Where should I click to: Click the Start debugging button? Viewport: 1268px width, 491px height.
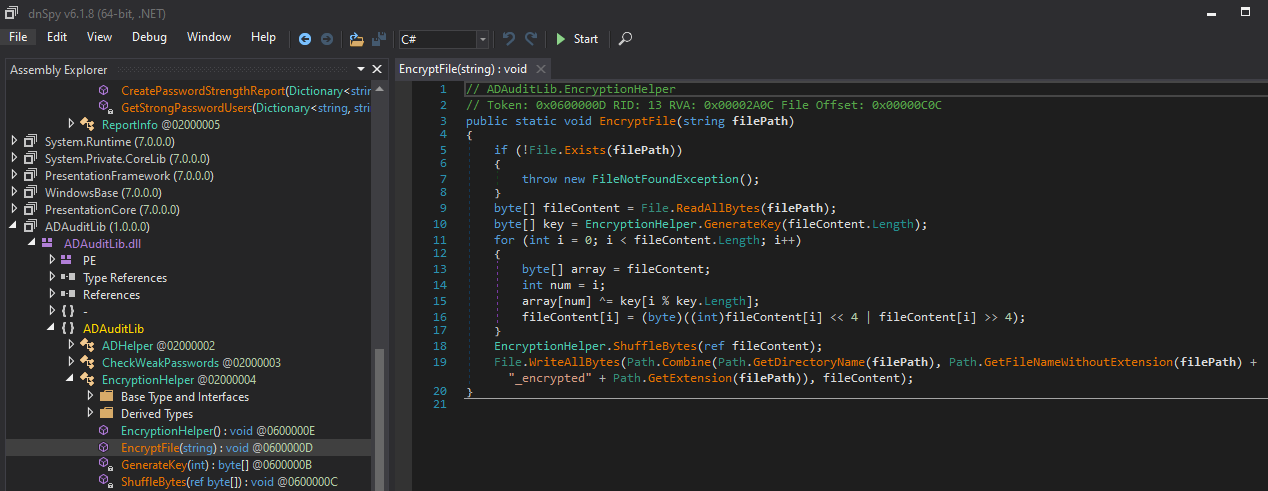coord(577,38)
